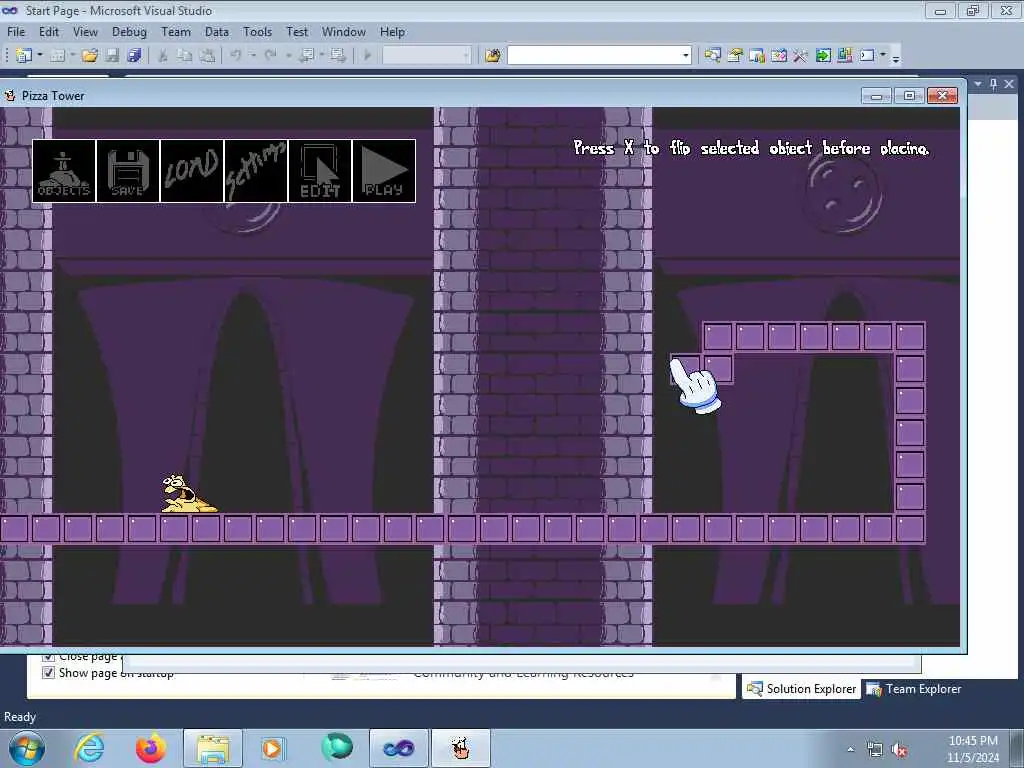Click the Solution Explorer toolbar icon
Screen dimensions: 1024x768
click(712, 56)
